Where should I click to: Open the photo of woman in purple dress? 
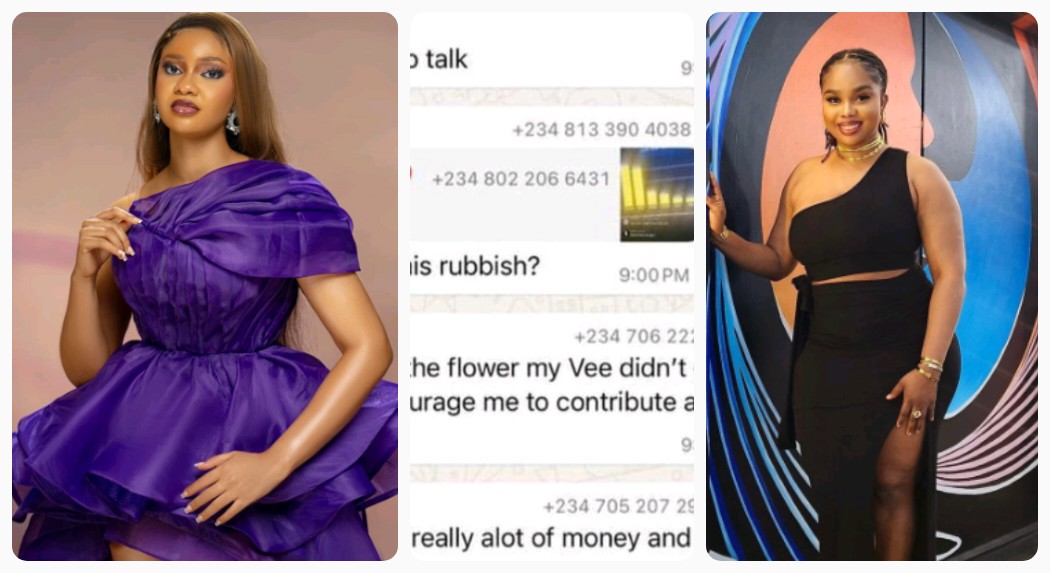205,286
